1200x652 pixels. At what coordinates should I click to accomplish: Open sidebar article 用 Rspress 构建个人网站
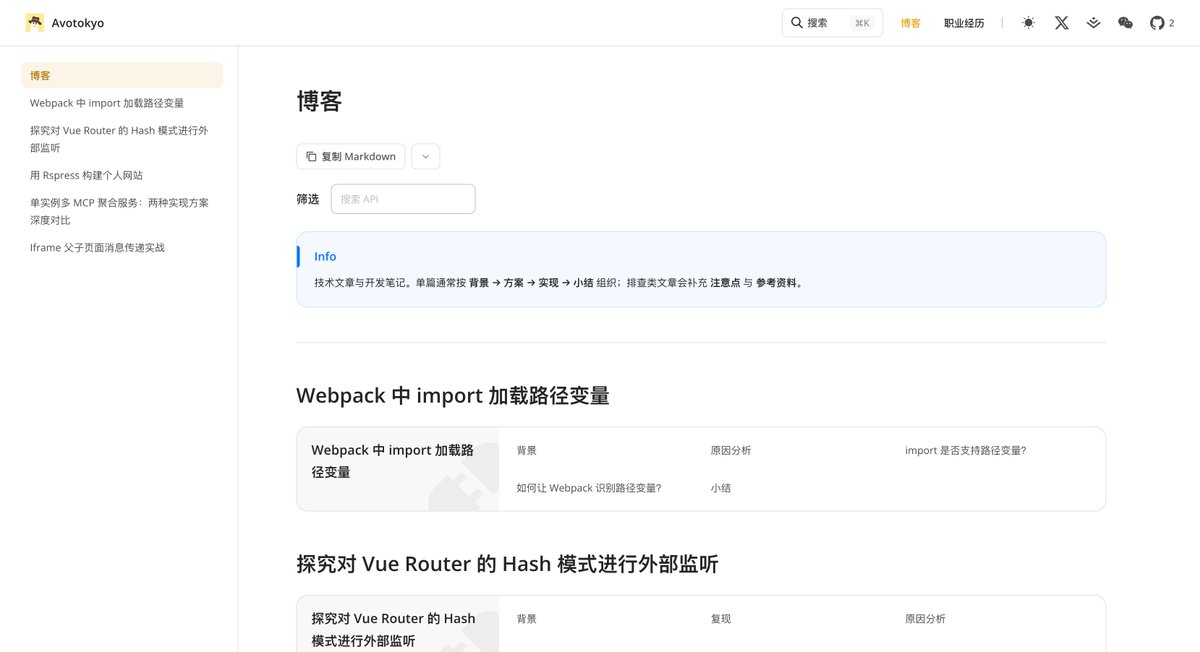(x=86, y=175)
